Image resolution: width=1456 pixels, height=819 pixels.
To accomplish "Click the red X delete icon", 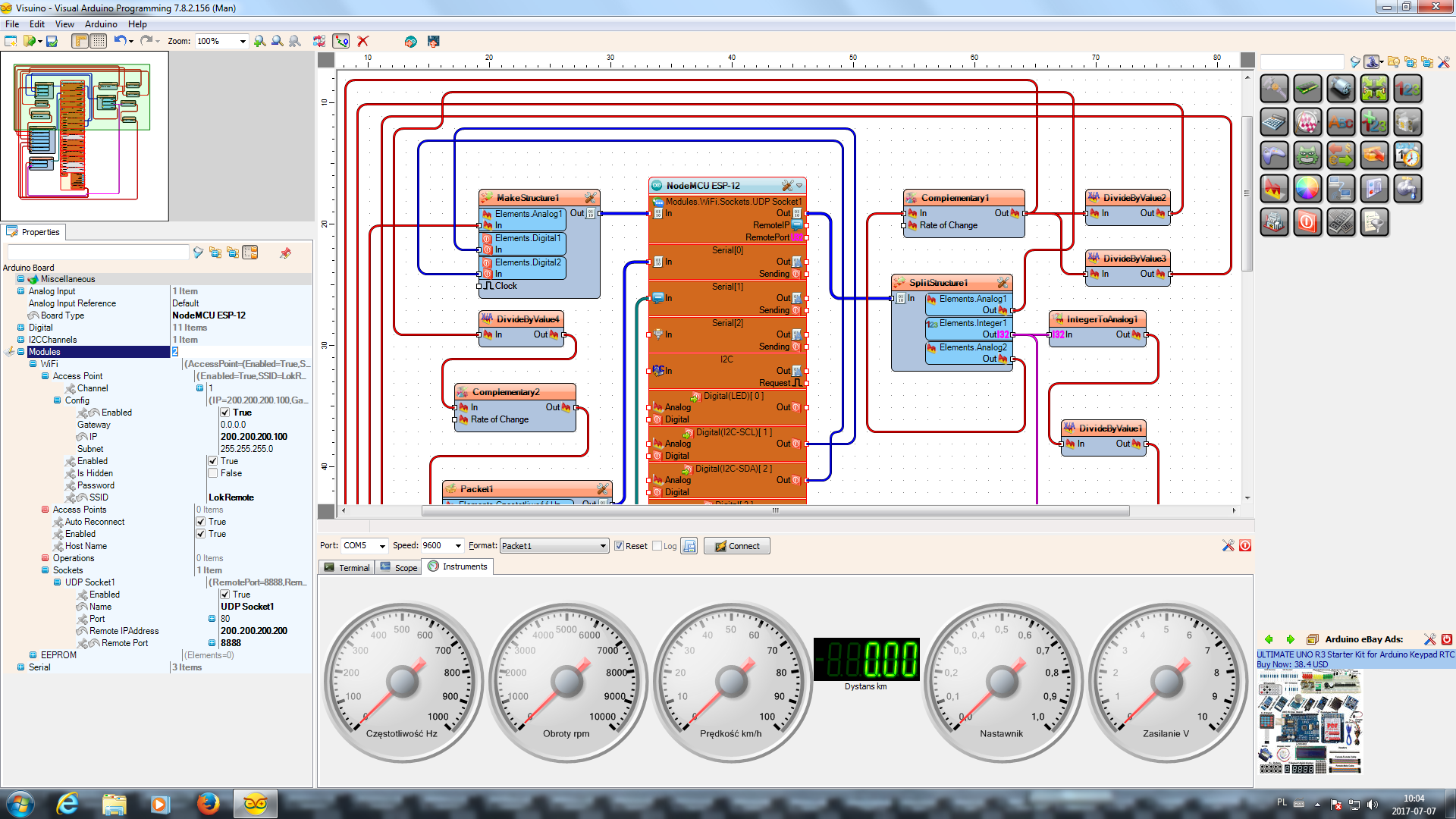I will 362,41.
